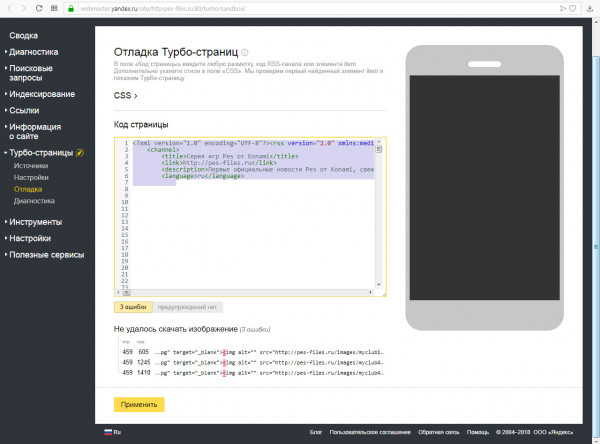
Task: Expand Полезные сервисы section
Action: (46, 255)
